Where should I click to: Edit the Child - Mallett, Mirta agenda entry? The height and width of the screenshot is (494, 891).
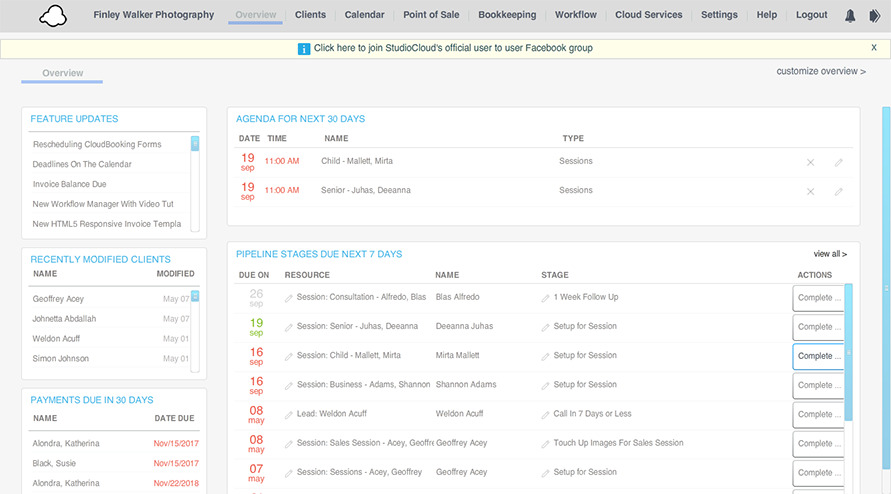pyautogui.click(x=838, y=163)
